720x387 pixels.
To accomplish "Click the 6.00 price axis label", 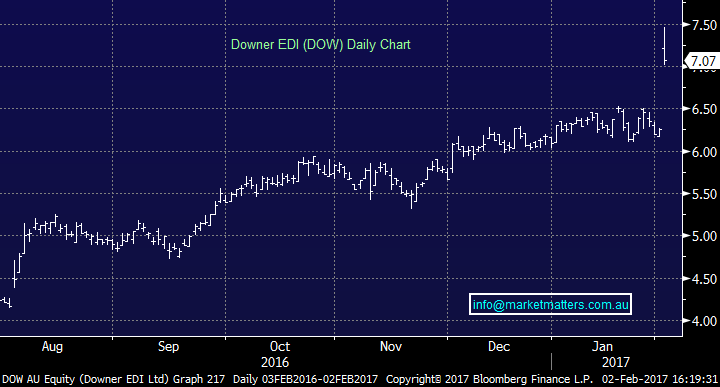I will pyautogui.click(x=704, y=152).
